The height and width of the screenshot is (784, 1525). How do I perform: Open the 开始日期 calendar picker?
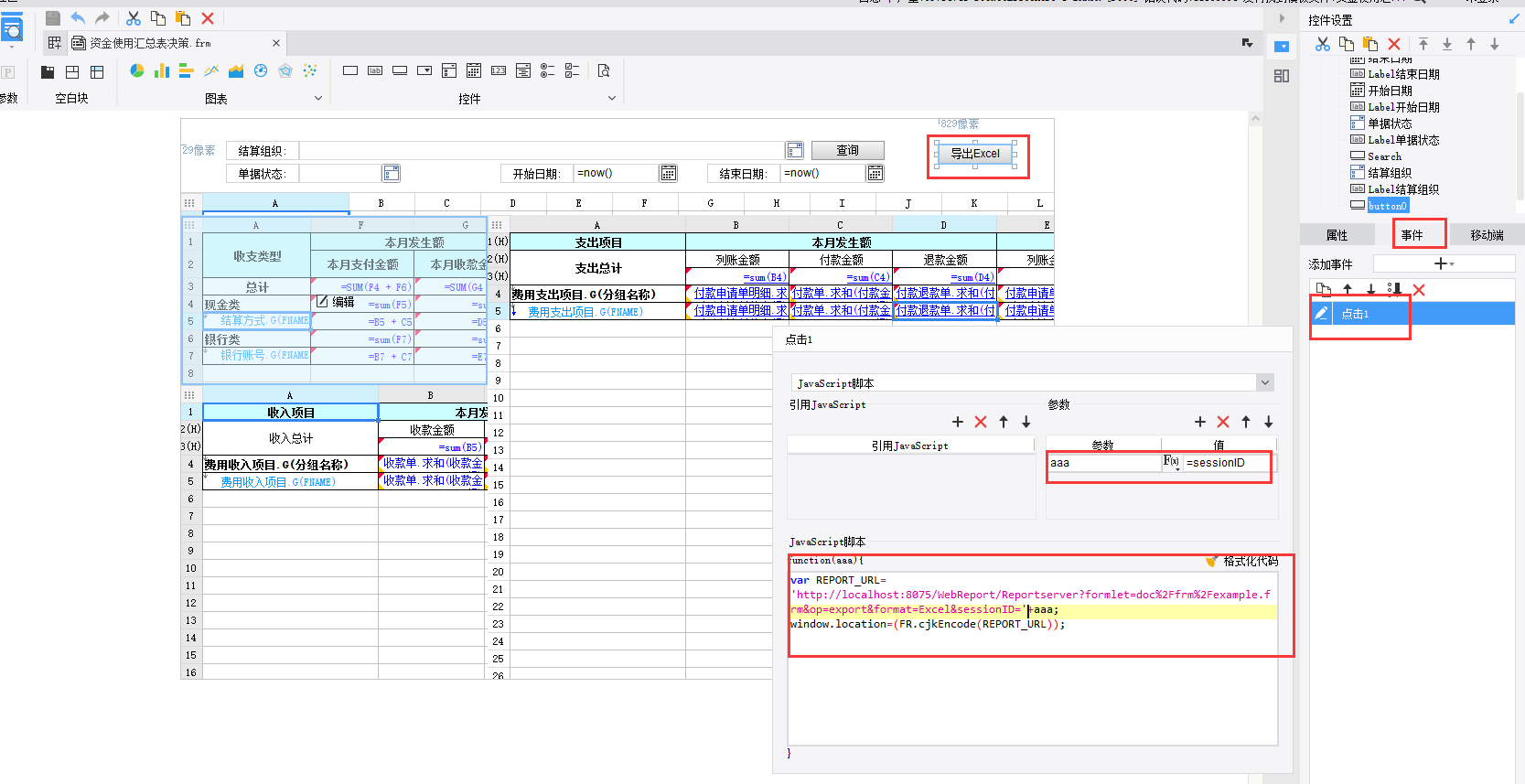pyautogui.click(x=669, y=173)
